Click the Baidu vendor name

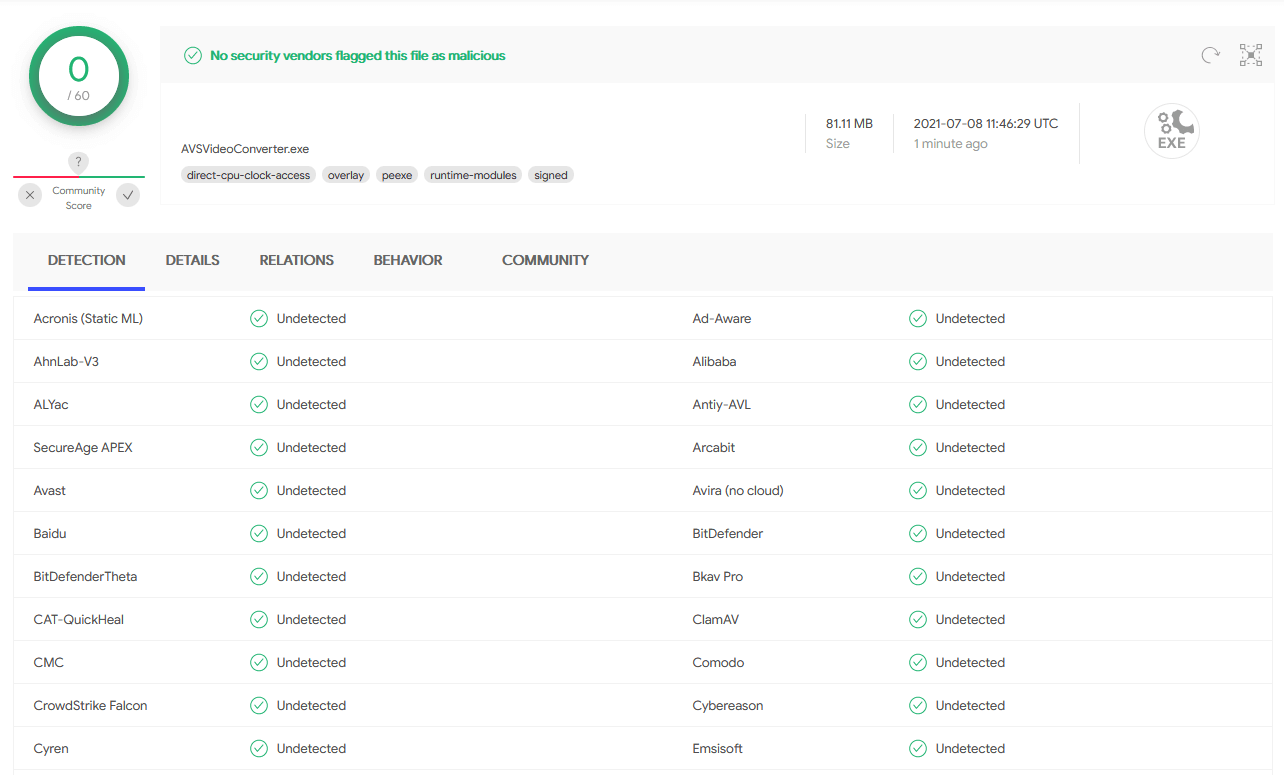[x=50, y=534]
